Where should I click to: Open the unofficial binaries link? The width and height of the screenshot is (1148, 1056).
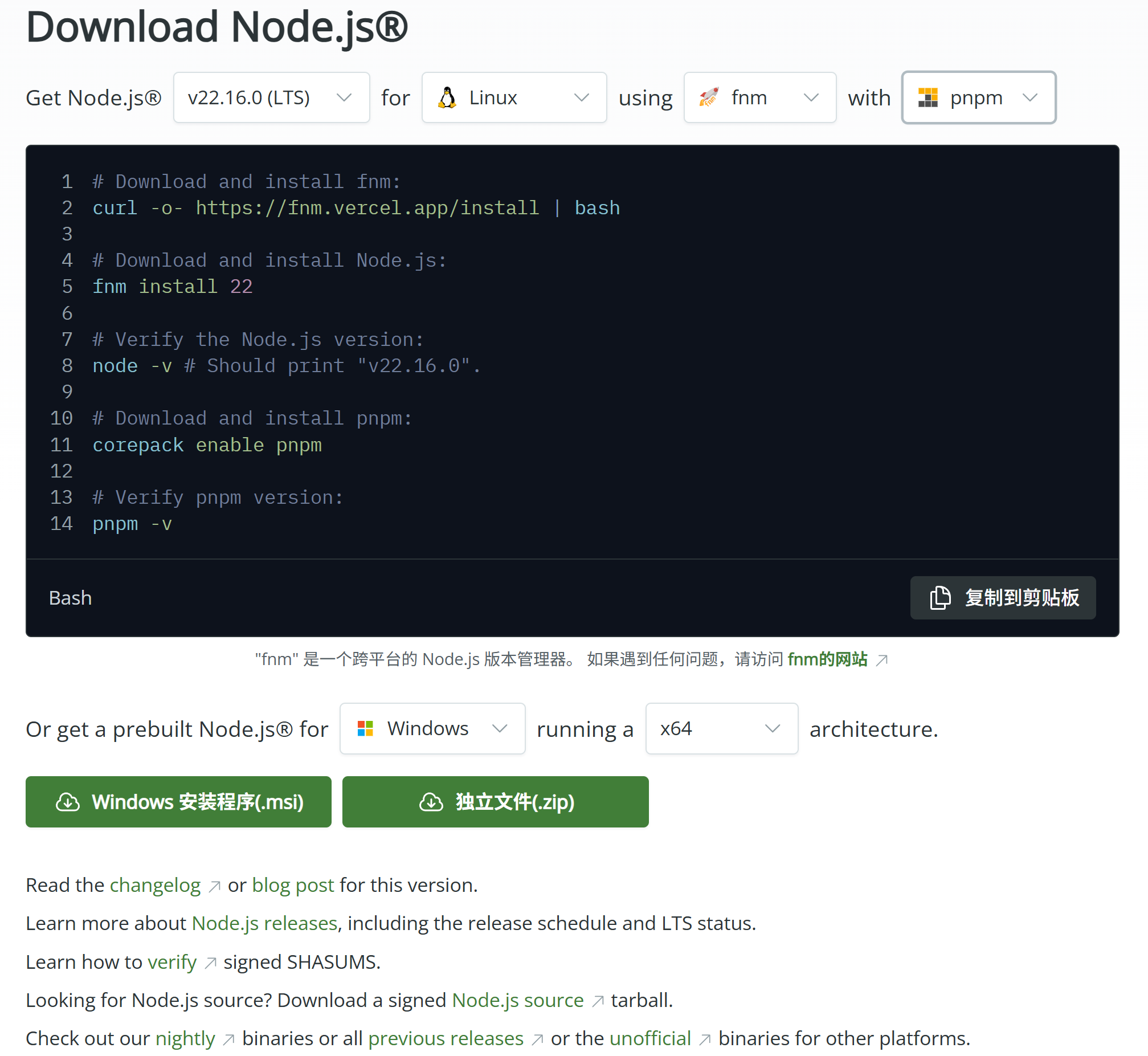pyautogui.click(x=650, y=1038)
